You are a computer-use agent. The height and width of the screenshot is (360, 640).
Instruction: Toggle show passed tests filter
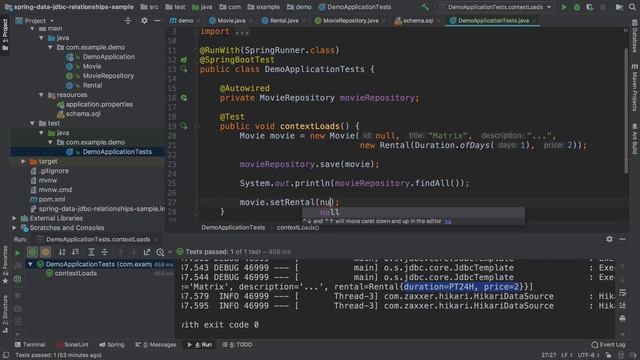32,252
